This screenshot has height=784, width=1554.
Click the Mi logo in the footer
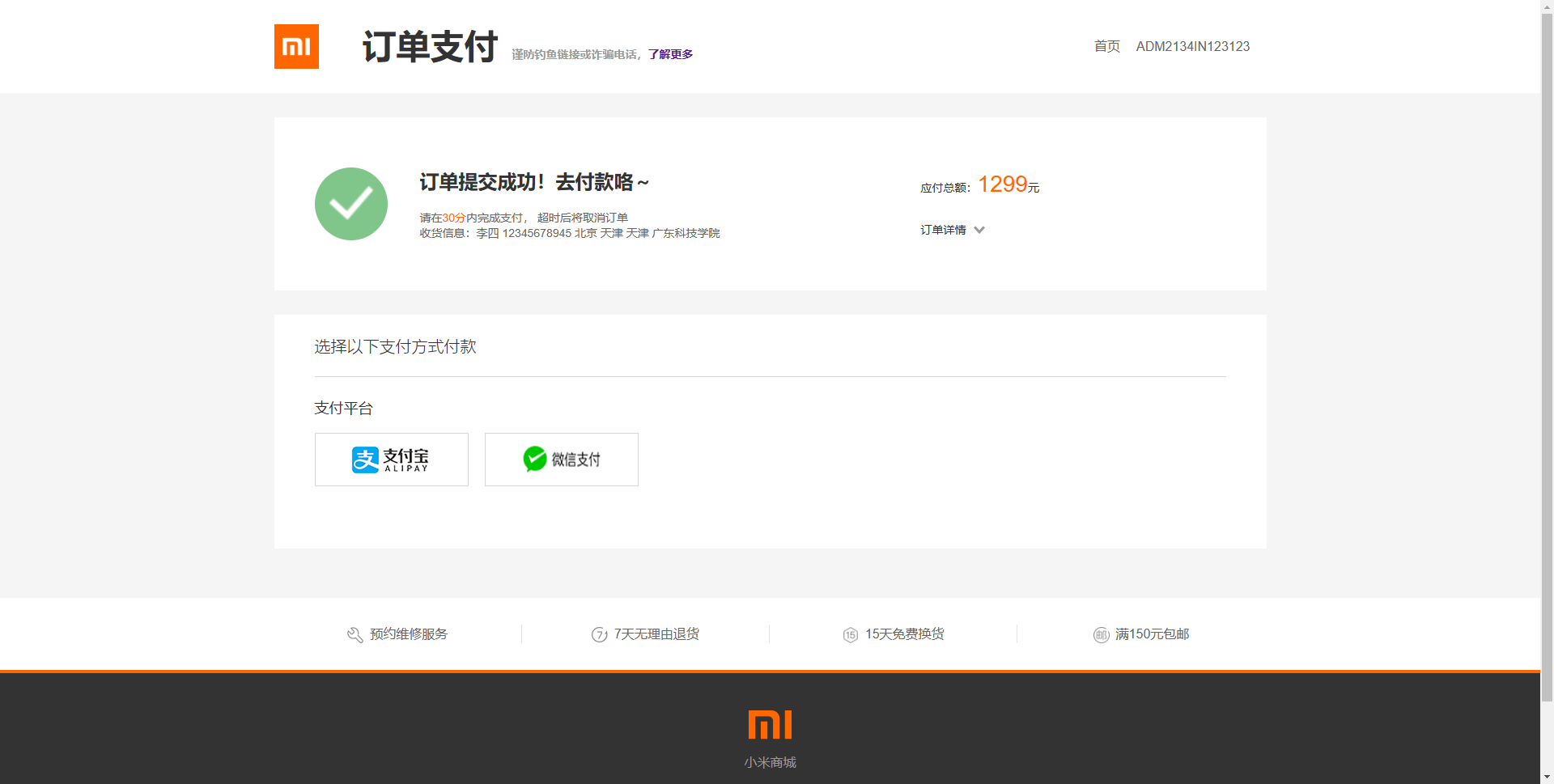click(x=769, y=725)
